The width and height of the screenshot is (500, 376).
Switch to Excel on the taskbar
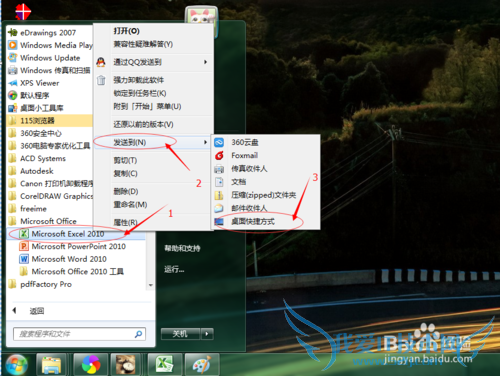165,365
